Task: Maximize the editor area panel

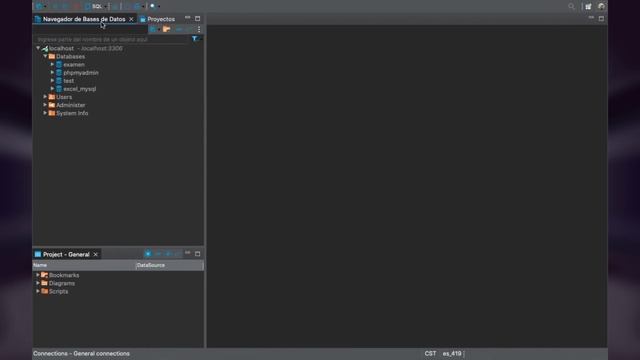Action: pyautogui.click(x=601, y=18)
